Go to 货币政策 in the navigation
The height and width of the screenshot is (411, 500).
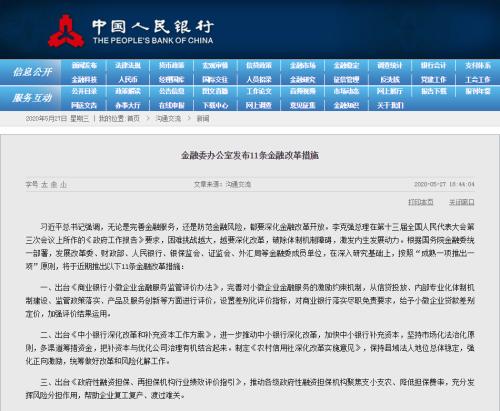(x=171, y=65)
